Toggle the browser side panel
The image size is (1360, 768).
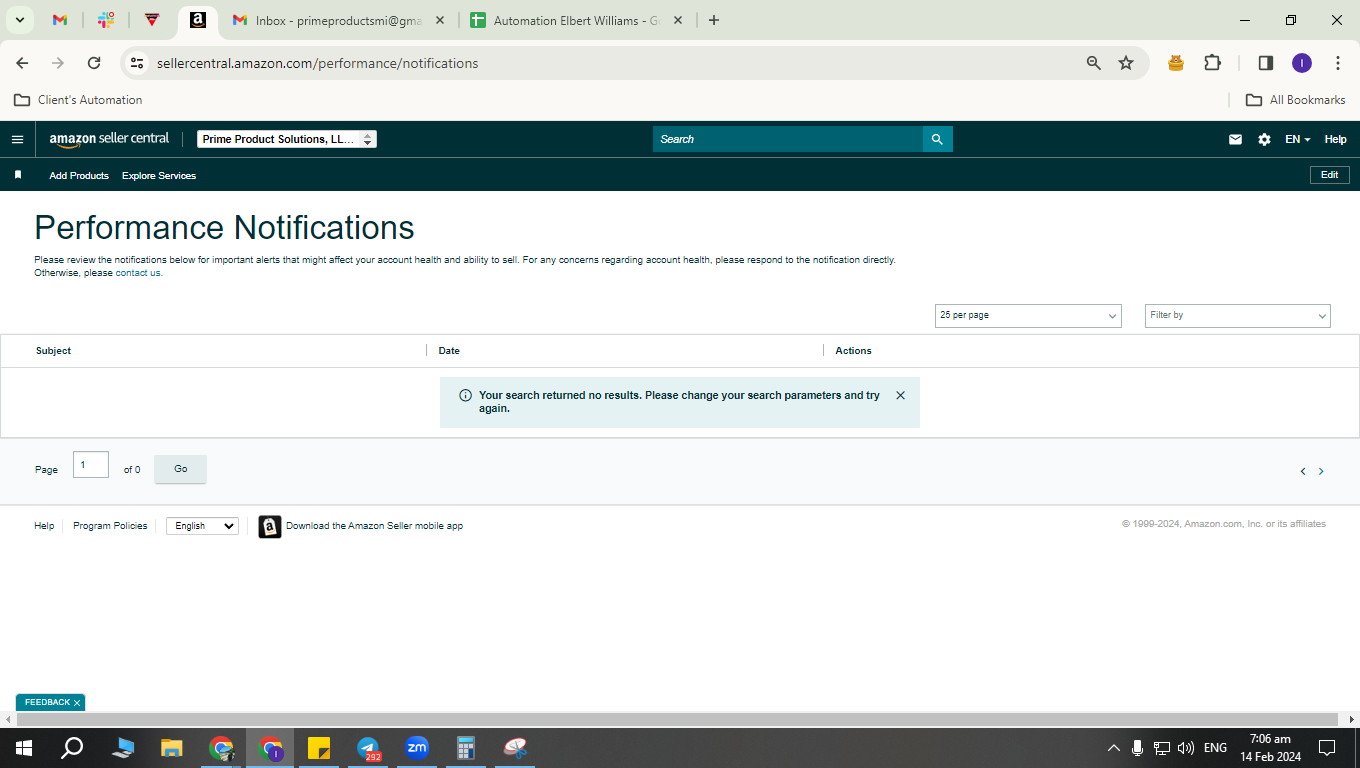tap(1265, 63)
